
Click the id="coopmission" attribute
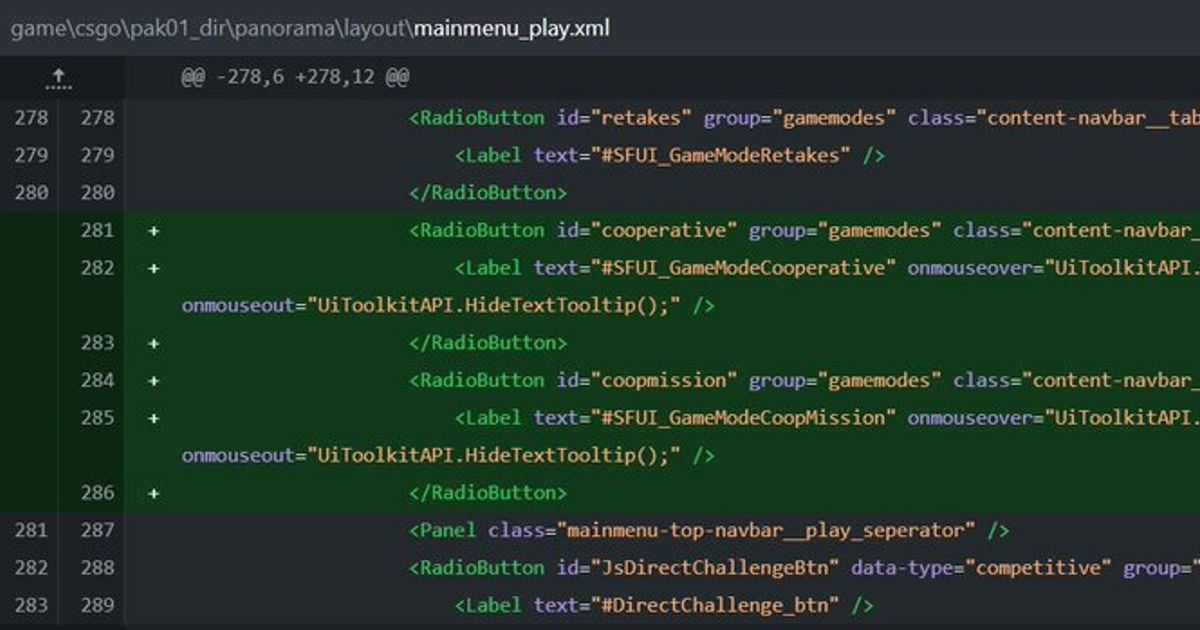tap(647, 380)
